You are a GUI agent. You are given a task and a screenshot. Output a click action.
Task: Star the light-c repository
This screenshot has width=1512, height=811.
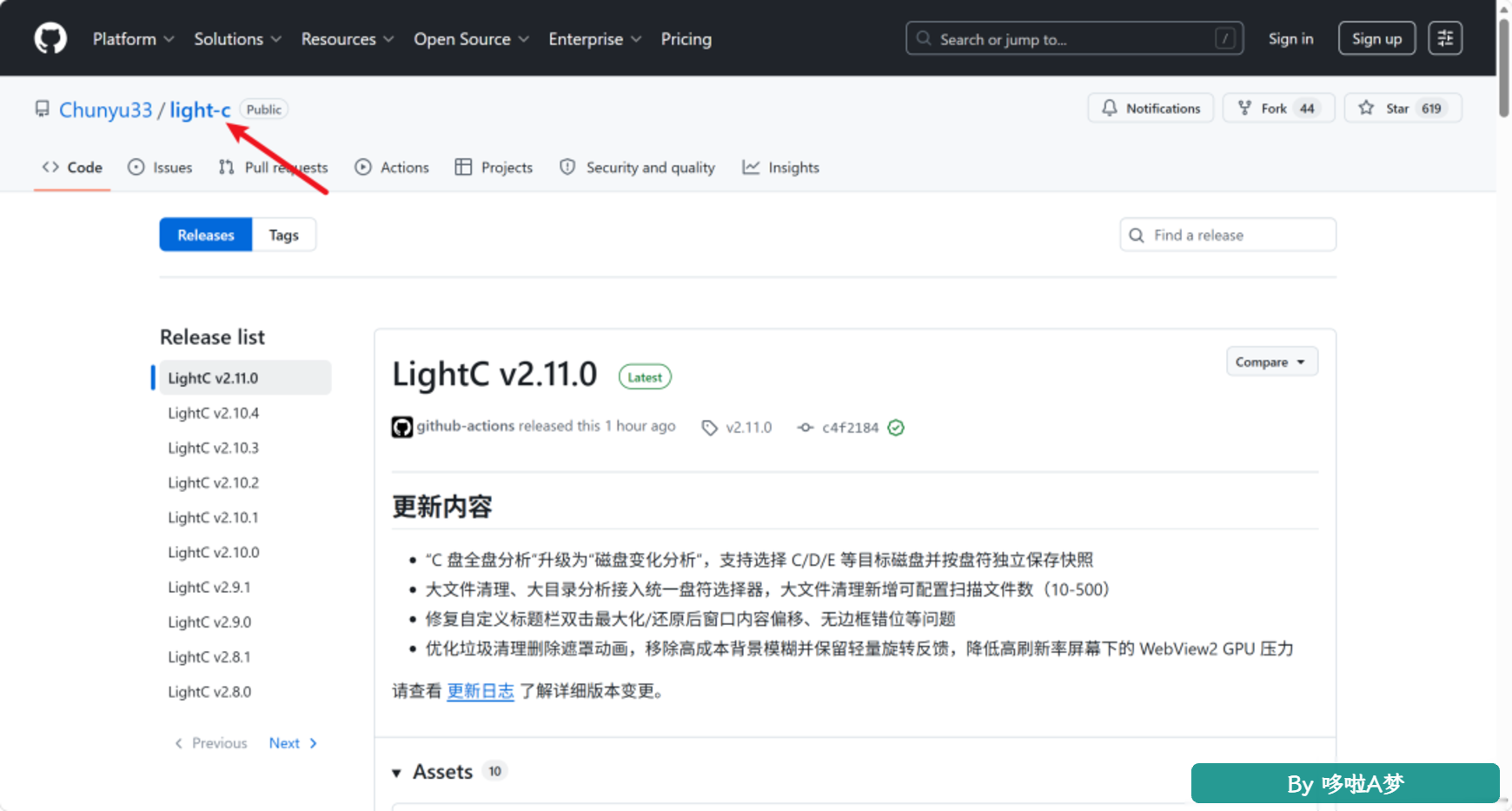click(1403, 108)
